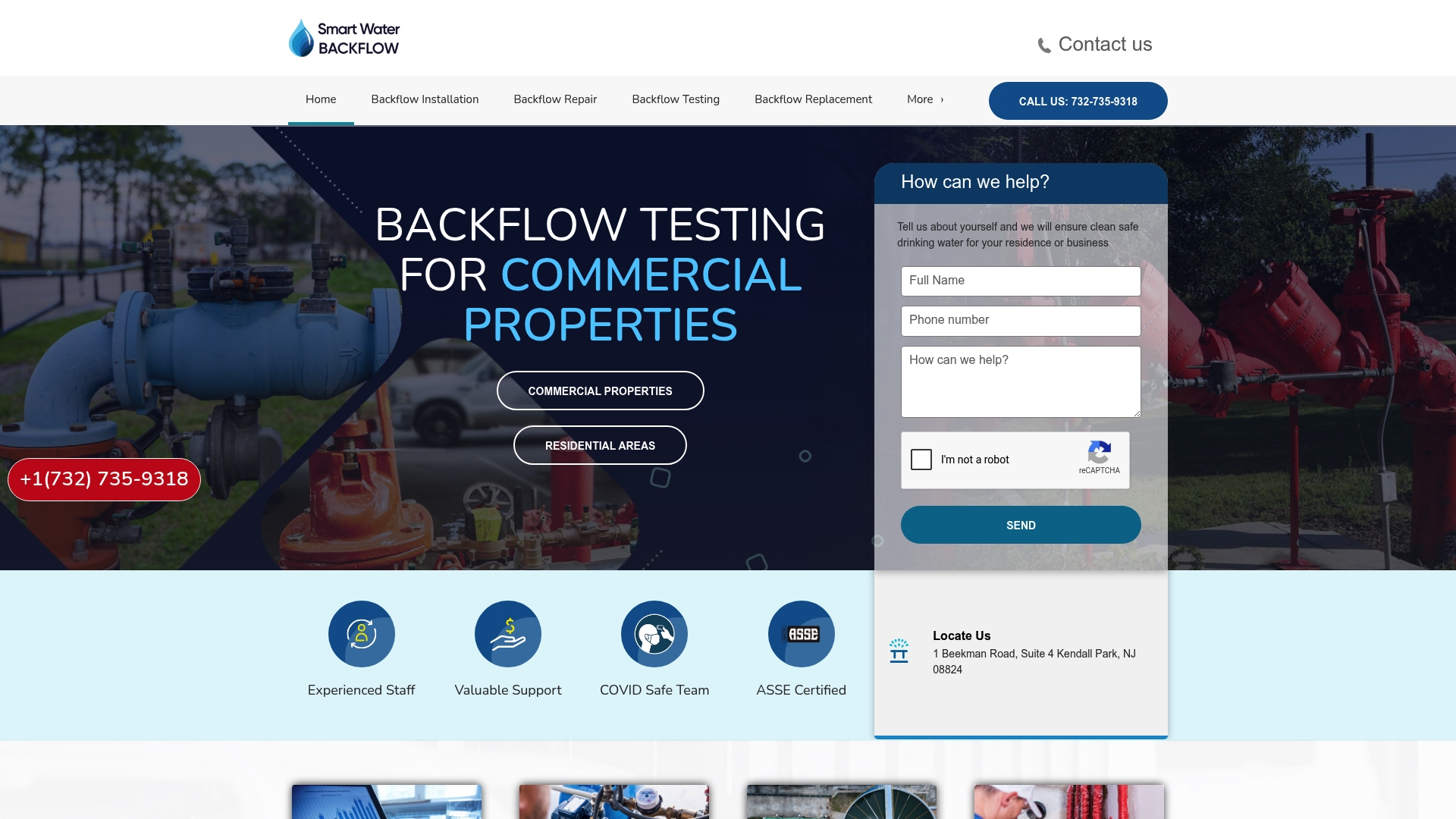Submit the form with SEND
The width and height of the screenshot is (1456, 819).
coord(1021,525)
